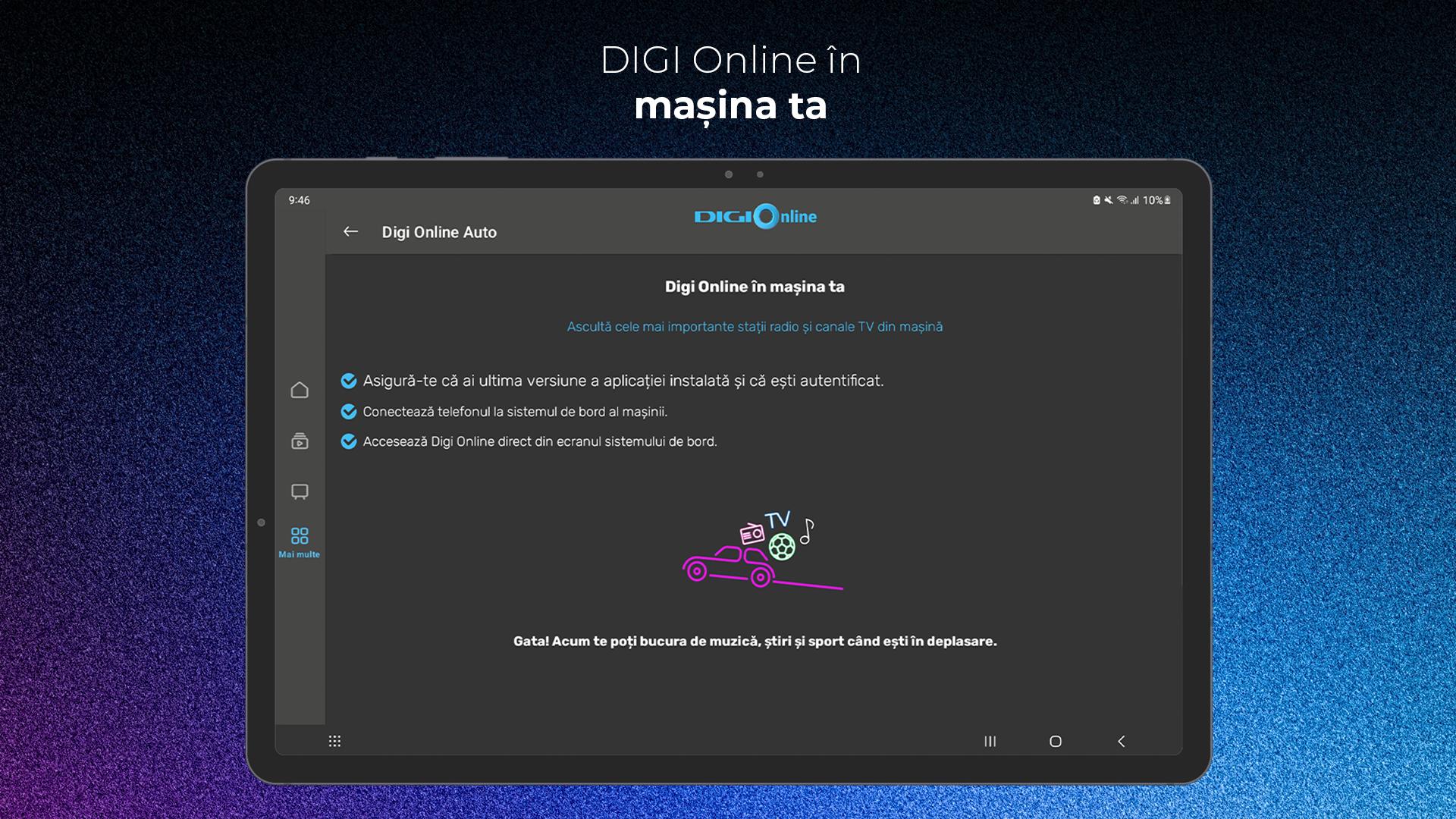Tap the Android recent apps button
Image resolution: width=1456 pixels, height=819 pixels.
pos(990,741)
